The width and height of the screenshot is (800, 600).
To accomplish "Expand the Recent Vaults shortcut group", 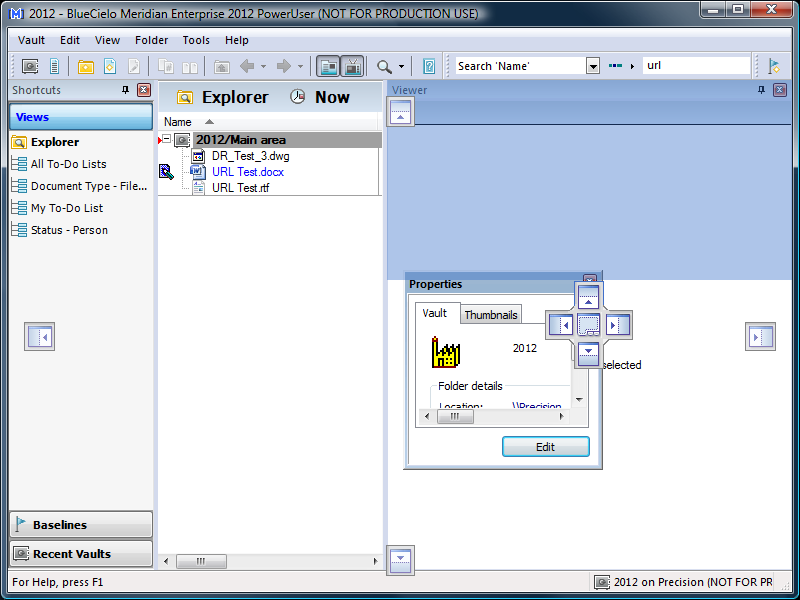I will (81, 554).
